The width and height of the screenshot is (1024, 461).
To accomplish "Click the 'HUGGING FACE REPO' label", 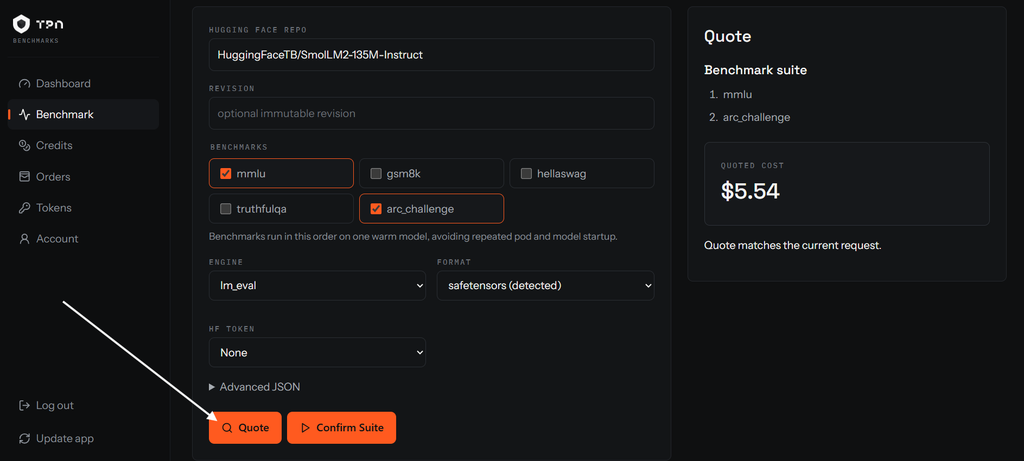I will tap(257, 30).
